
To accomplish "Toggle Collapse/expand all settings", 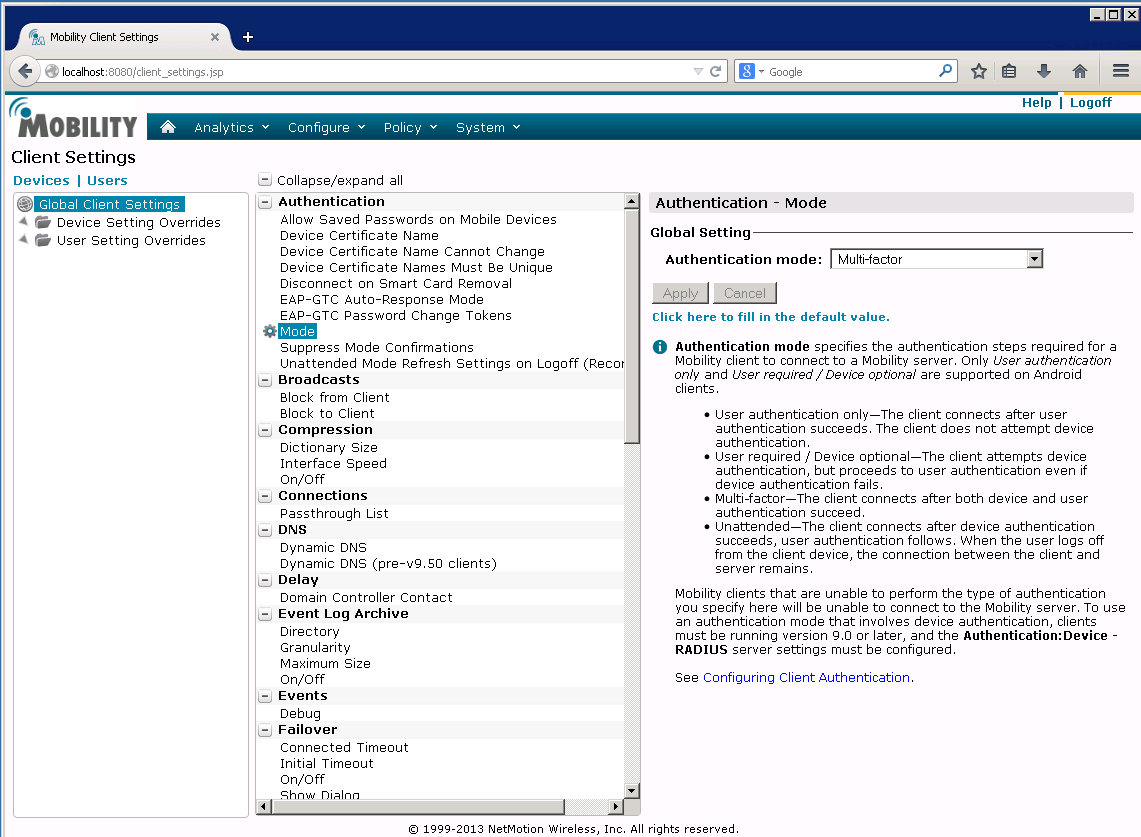I will coord(265,181).
